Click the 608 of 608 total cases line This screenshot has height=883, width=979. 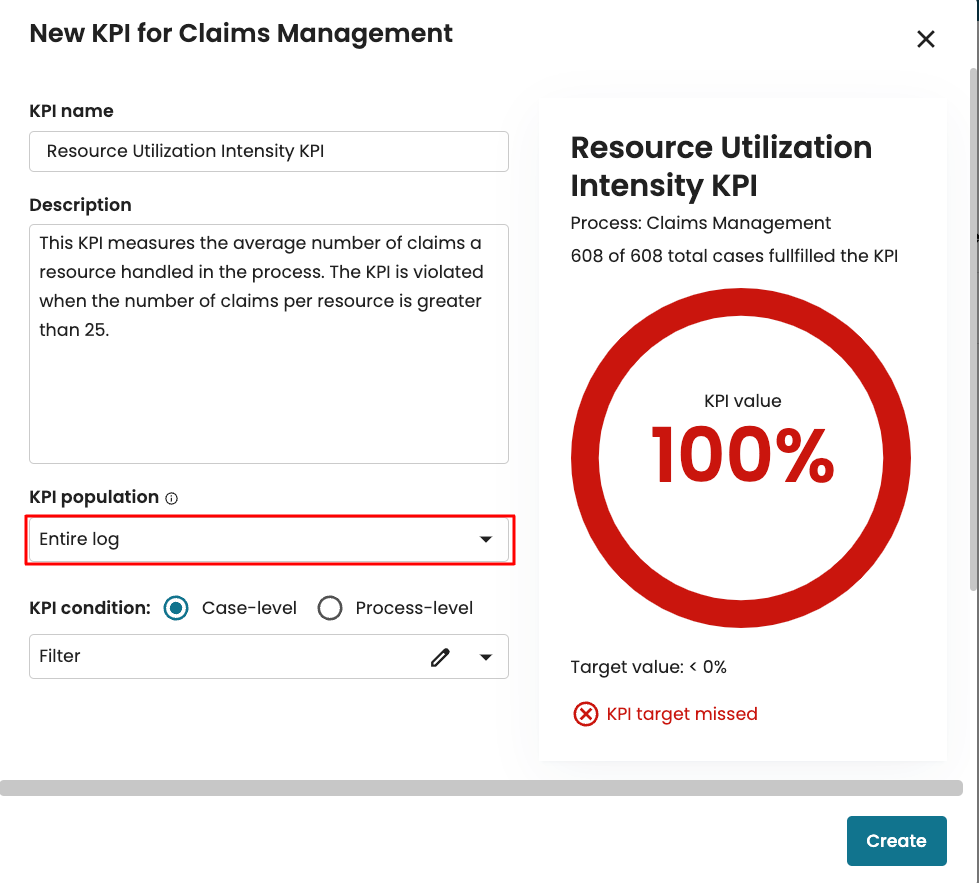pyautogui.click(x=734, y=256)
